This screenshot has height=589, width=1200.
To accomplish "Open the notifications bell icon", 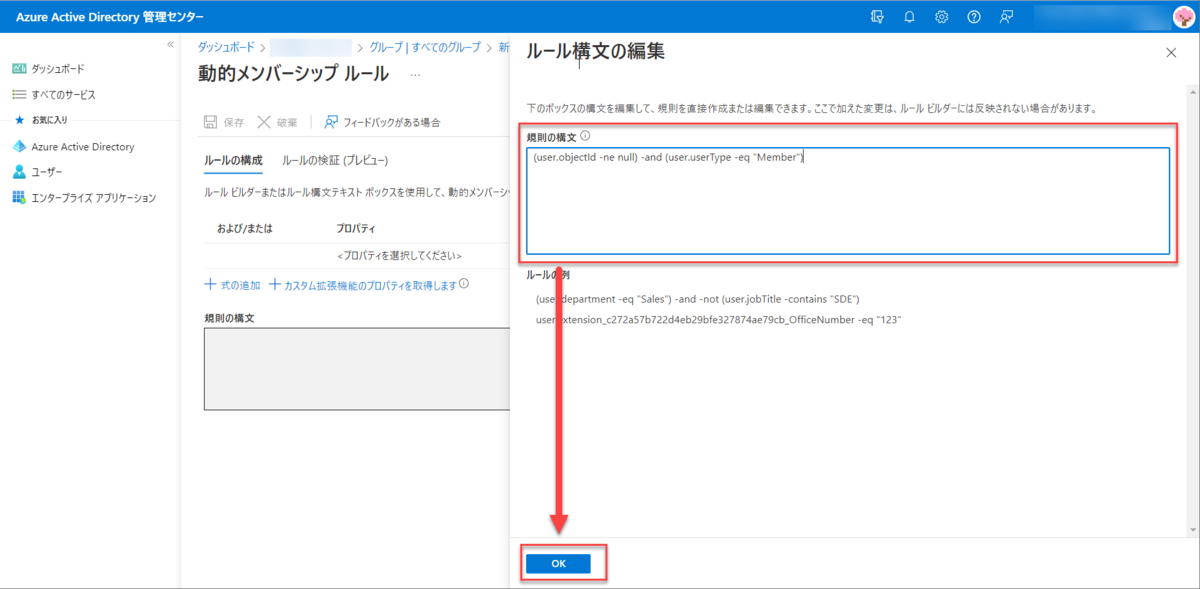I will [910, 16].
